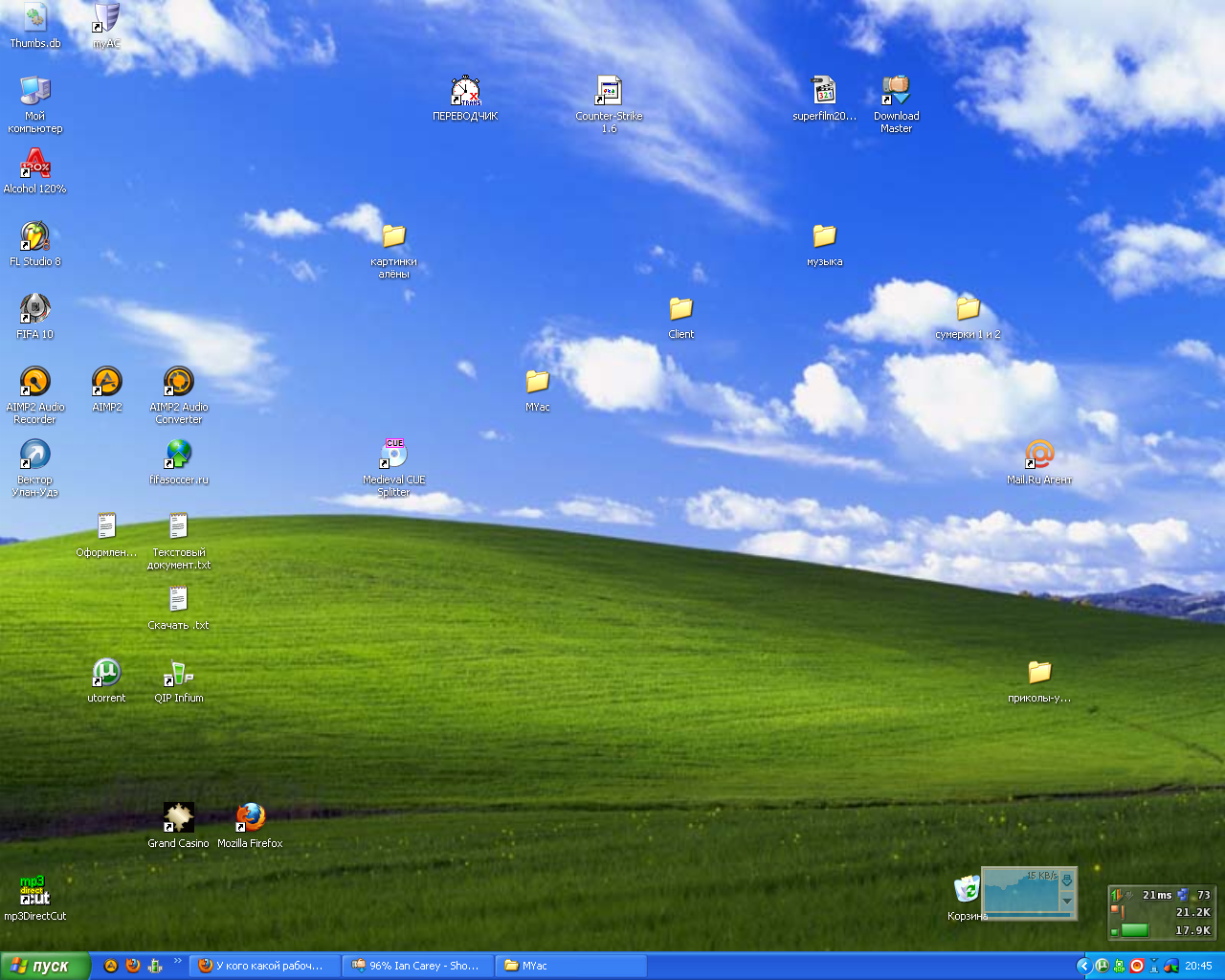This screenshot has height=980, width=1225.
Task: Open Firefox from the quick launch bar
Action: point(133,966)
